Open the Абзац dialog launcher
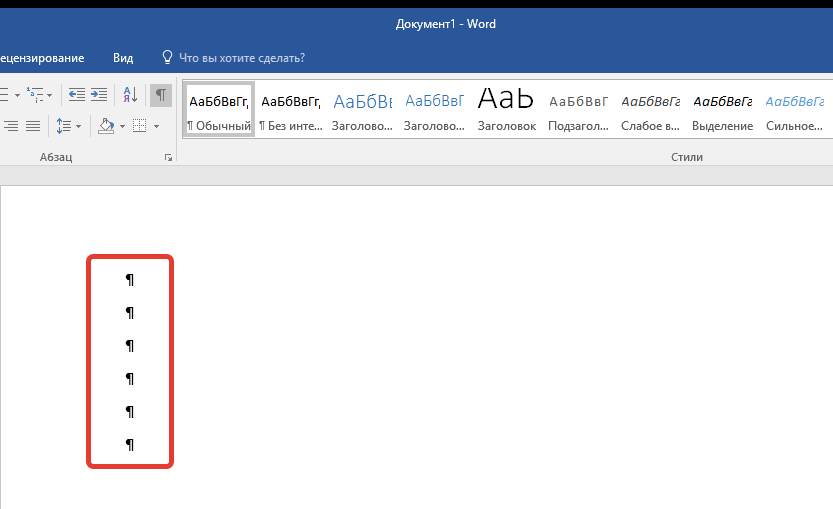This screenshot has height=509, width=833. [x=168, y=157]
